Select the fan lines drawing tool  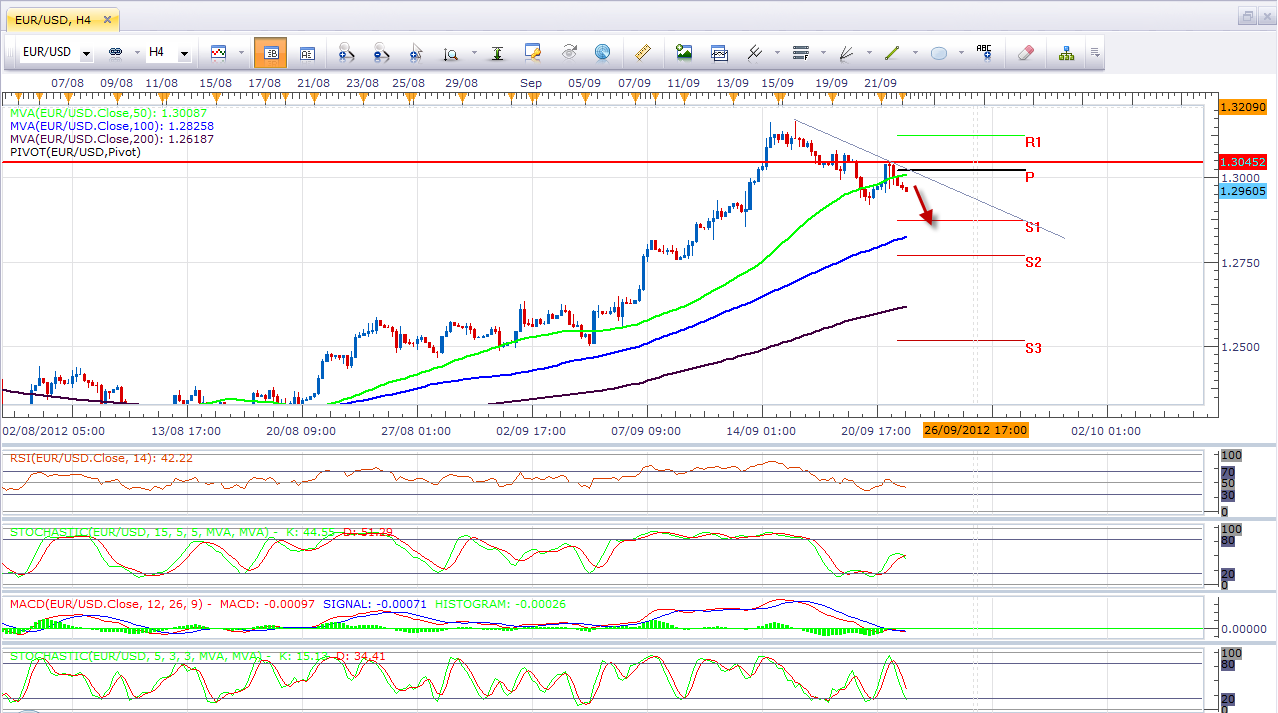[x=846, y=52]
